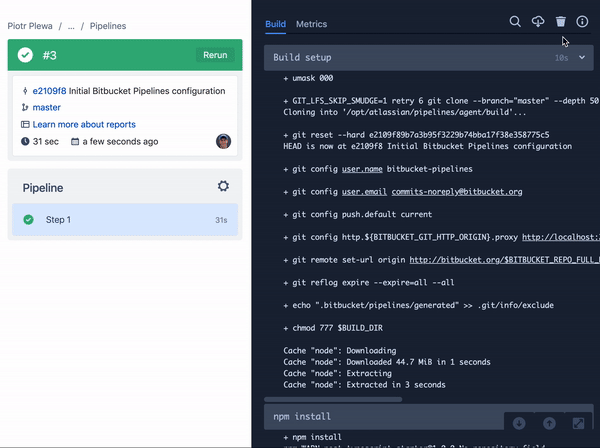Screen dimensions: 600x448
Task: Open build info circle icon
Action: coord(583,21)
